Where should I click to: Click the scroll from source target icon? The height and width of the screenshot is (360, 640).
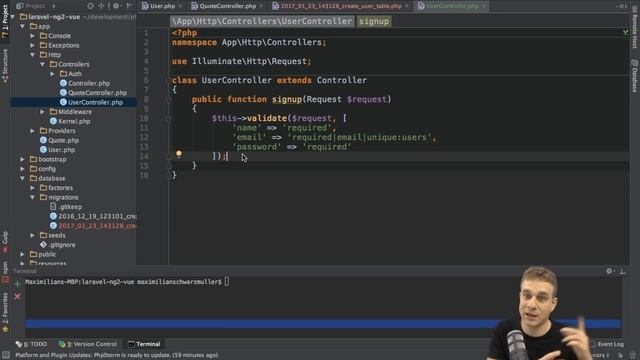coord(91,6)
